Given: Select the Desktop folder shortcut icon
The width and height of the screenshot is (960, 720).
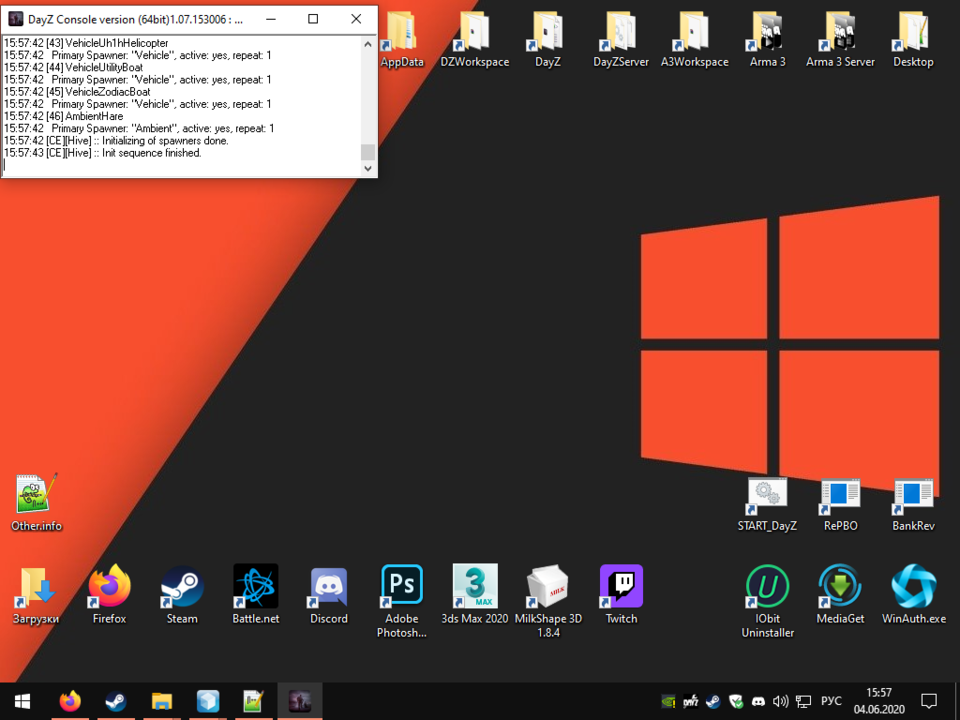Looking at the screenshot, I should (913, 39).
